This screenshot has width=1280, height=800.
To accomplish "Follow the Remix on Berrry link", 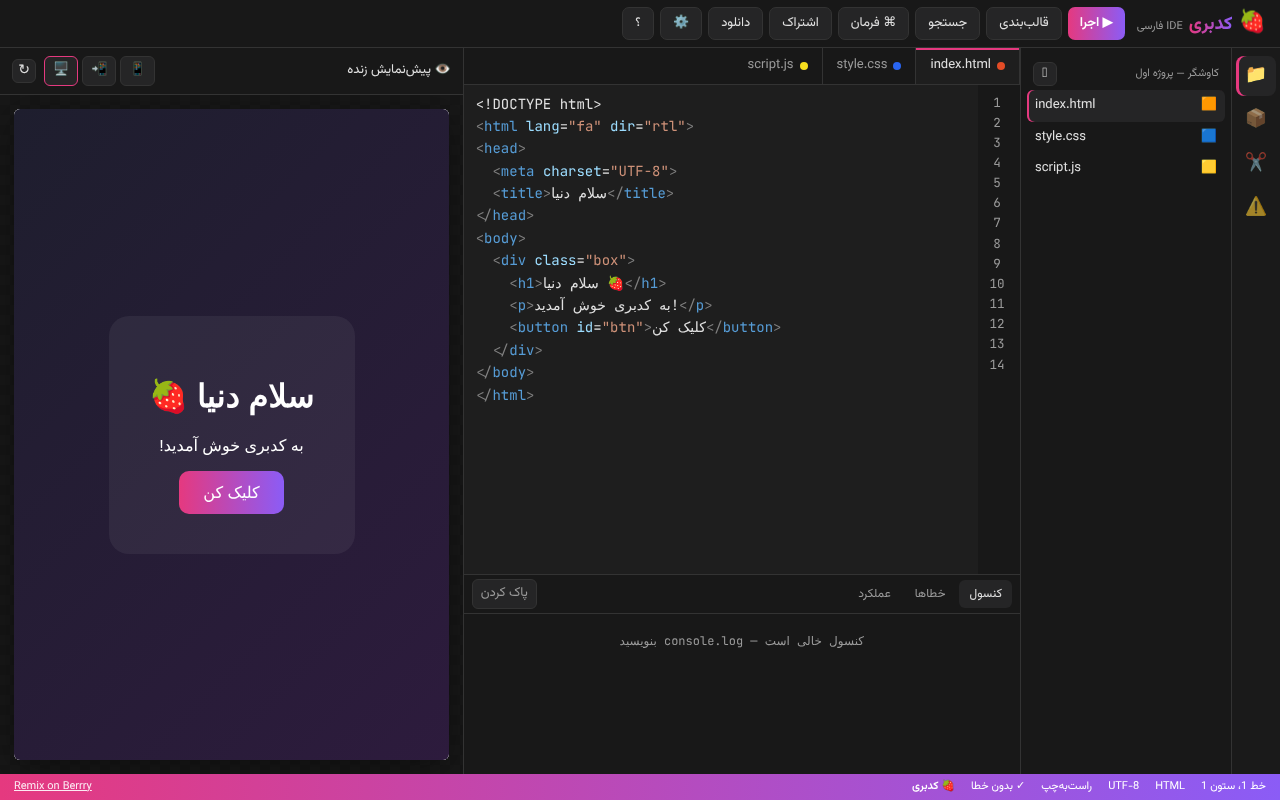I will [53, 786].
